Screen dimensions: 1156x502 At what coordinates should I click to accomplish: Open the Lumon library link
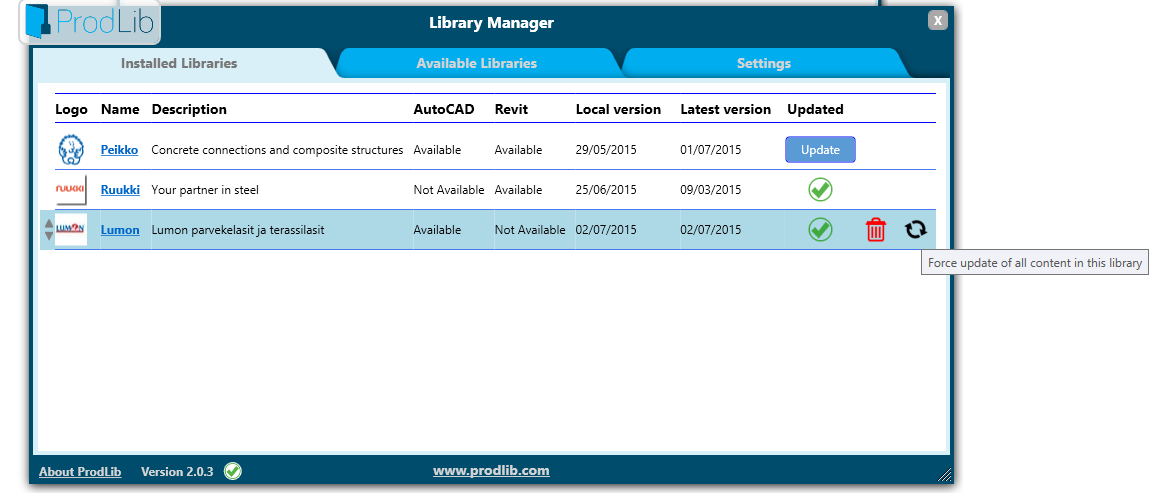(120, 230)
